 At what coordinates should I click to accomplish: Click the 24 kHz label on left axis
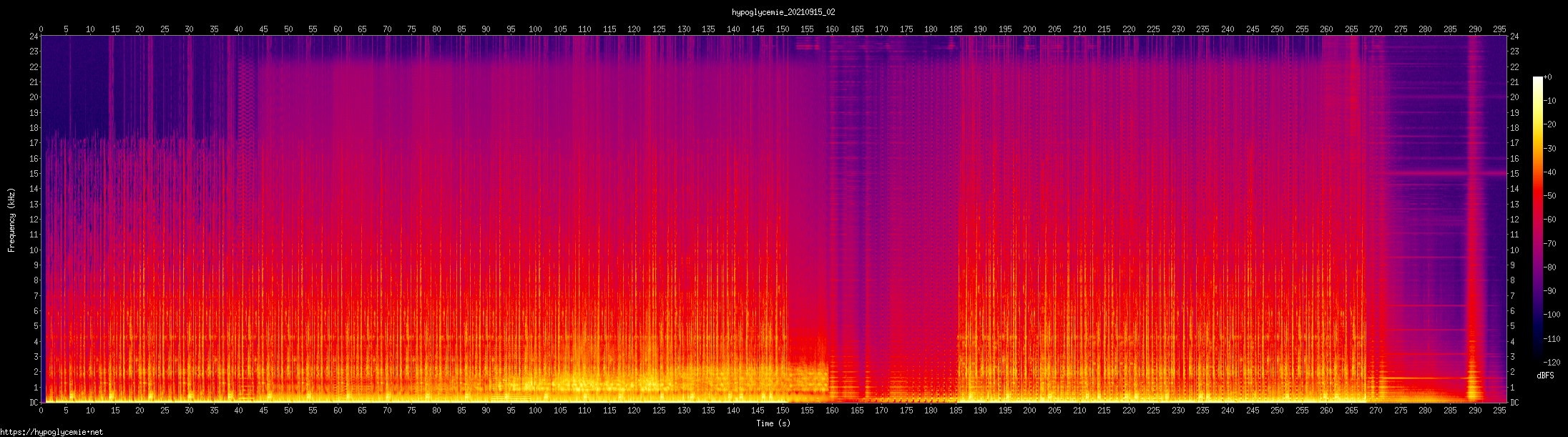[x=33, y=36]
